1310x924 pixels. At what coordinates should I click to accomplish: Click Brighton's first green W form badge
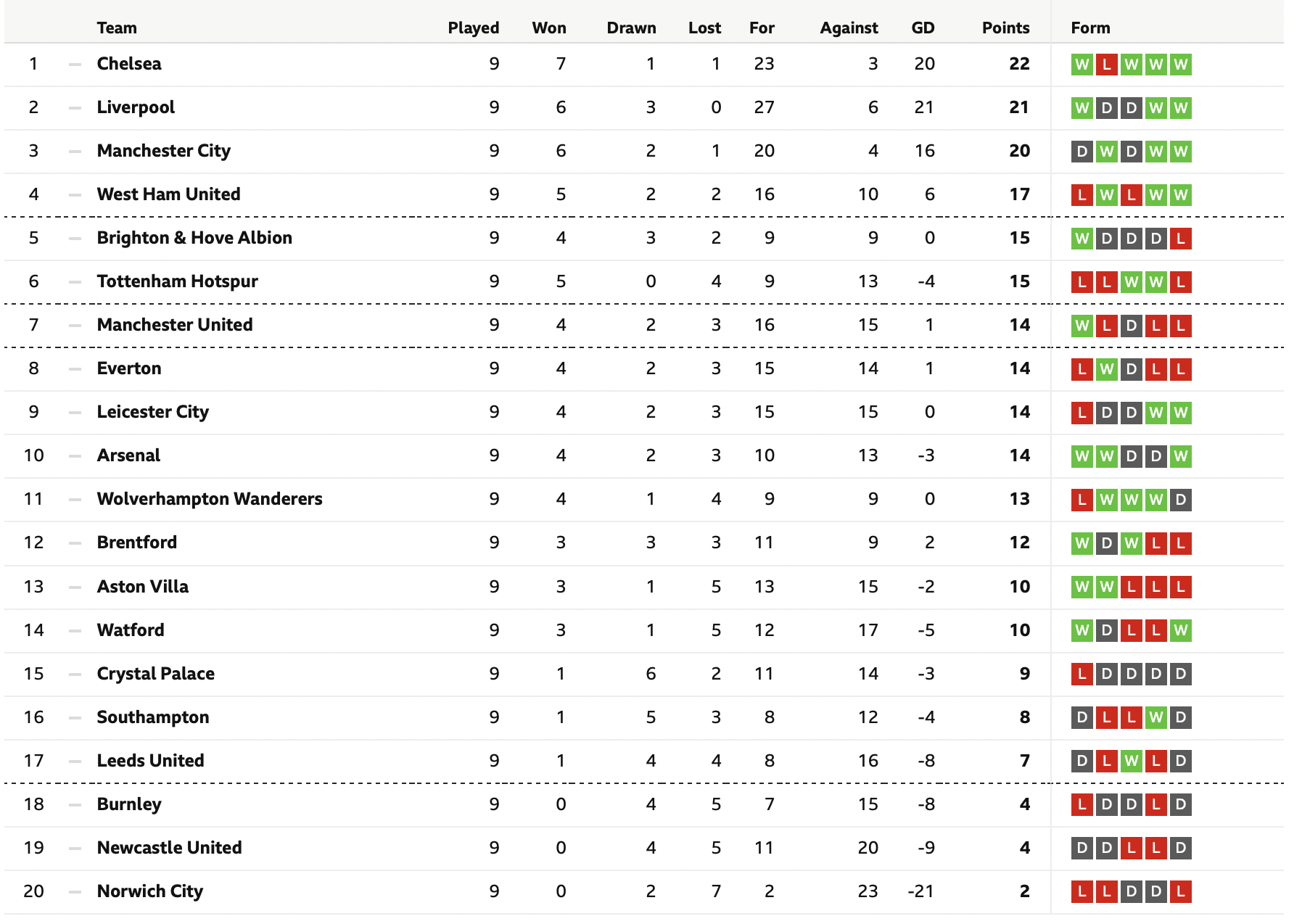[x=1082, y=239]
